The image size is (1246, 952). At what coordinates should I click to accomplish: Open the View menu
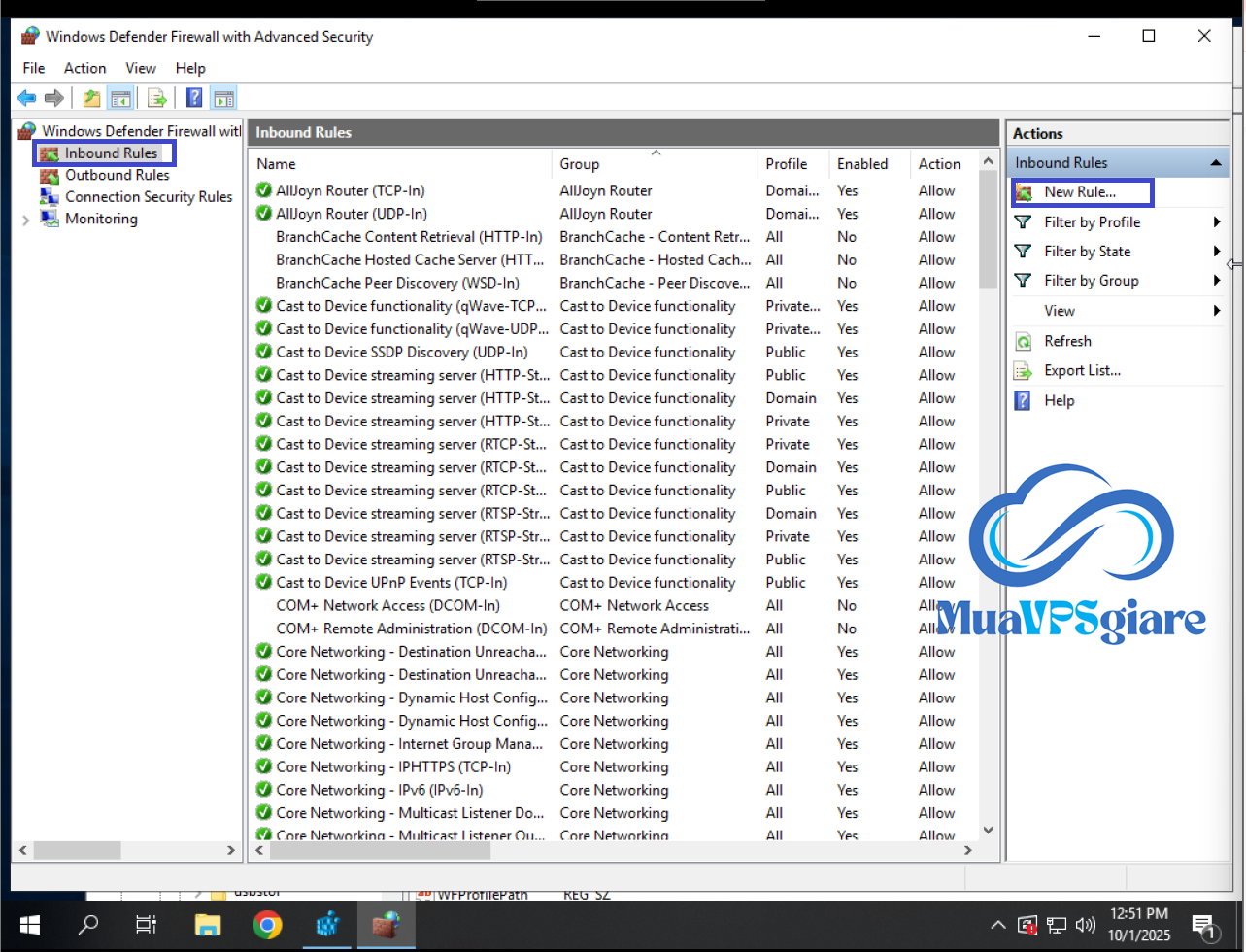pyautogui.click(x=140, y=68)
